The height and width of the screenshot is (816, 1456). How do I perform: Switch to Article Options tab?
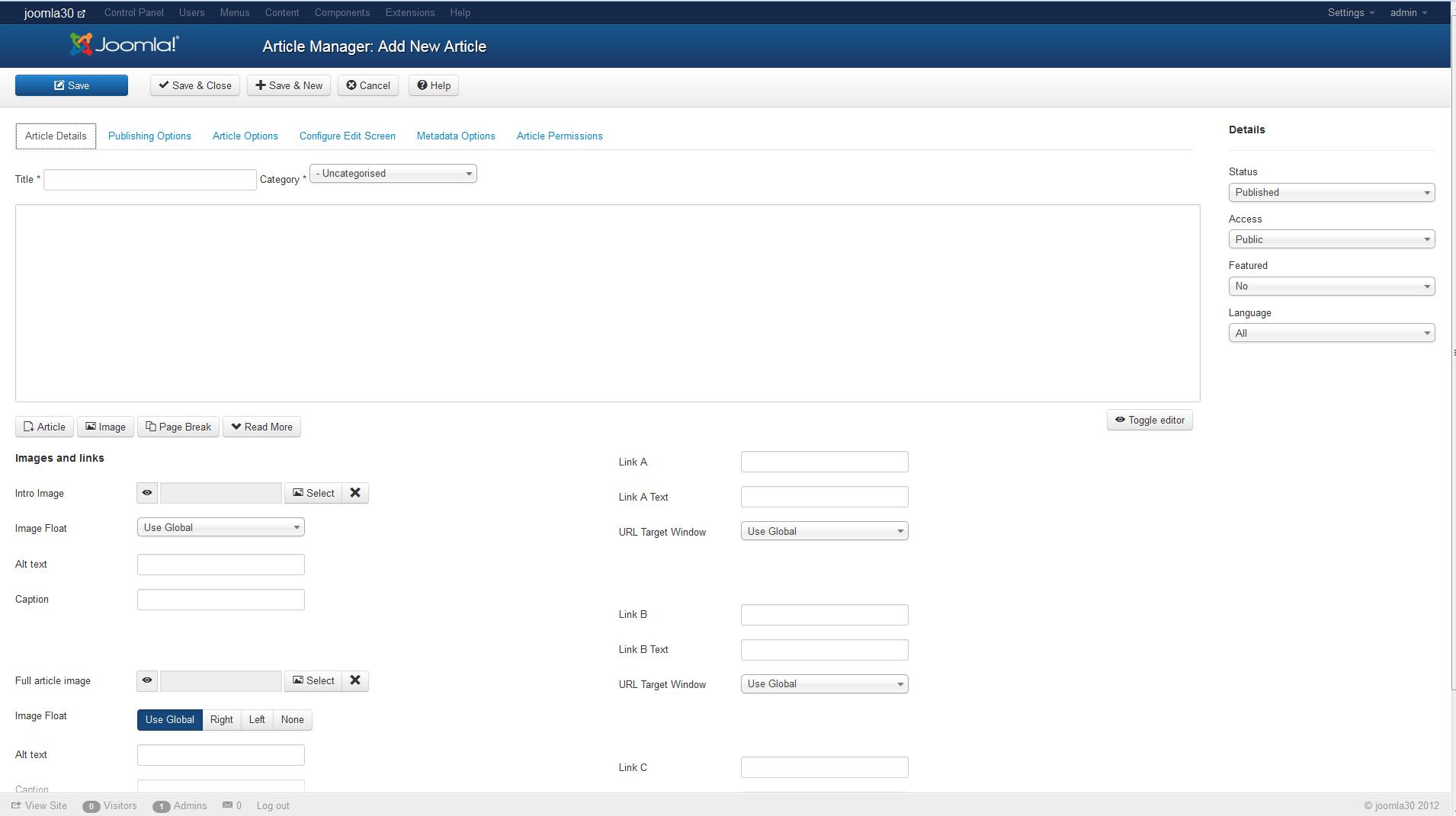pyautogui.click(x=245, y=136)
